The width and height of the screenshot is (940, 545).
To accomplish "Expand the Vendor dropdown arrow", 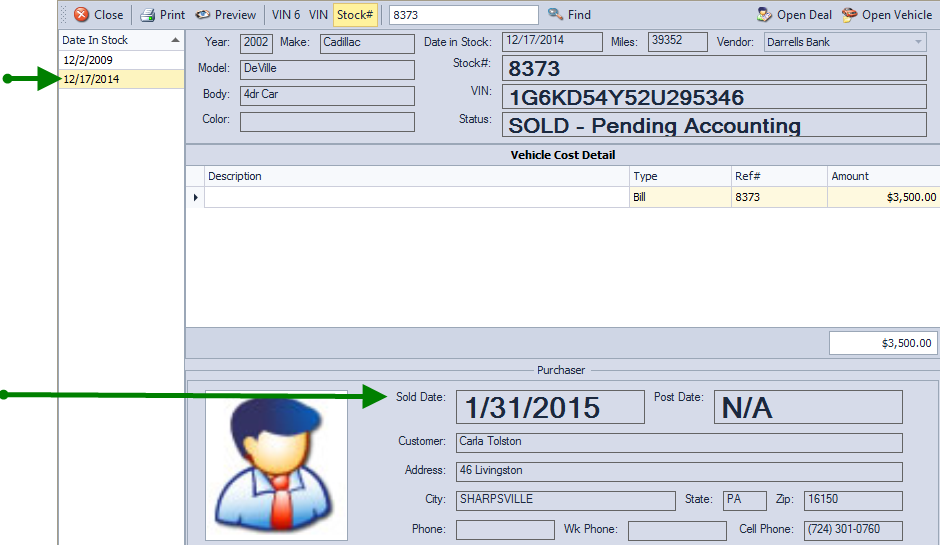I will [918, 43].
